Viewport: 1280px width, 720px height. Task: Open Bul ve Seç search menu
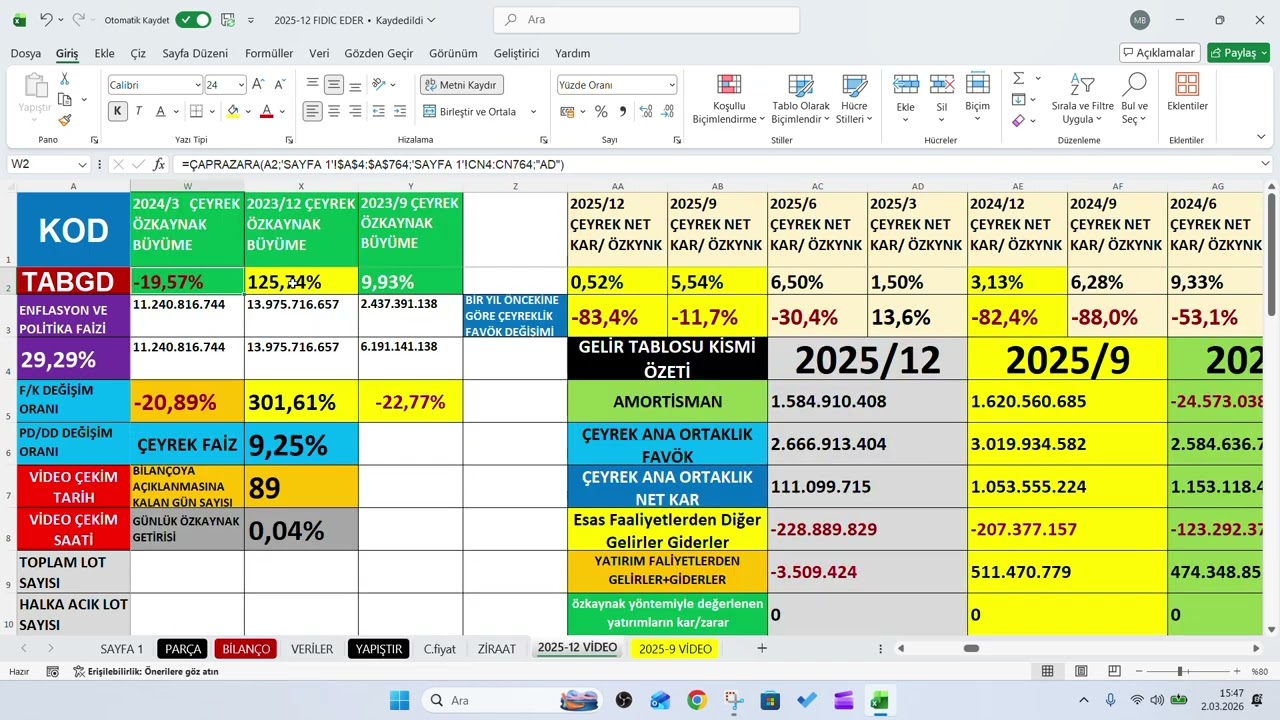point(1134,99)
